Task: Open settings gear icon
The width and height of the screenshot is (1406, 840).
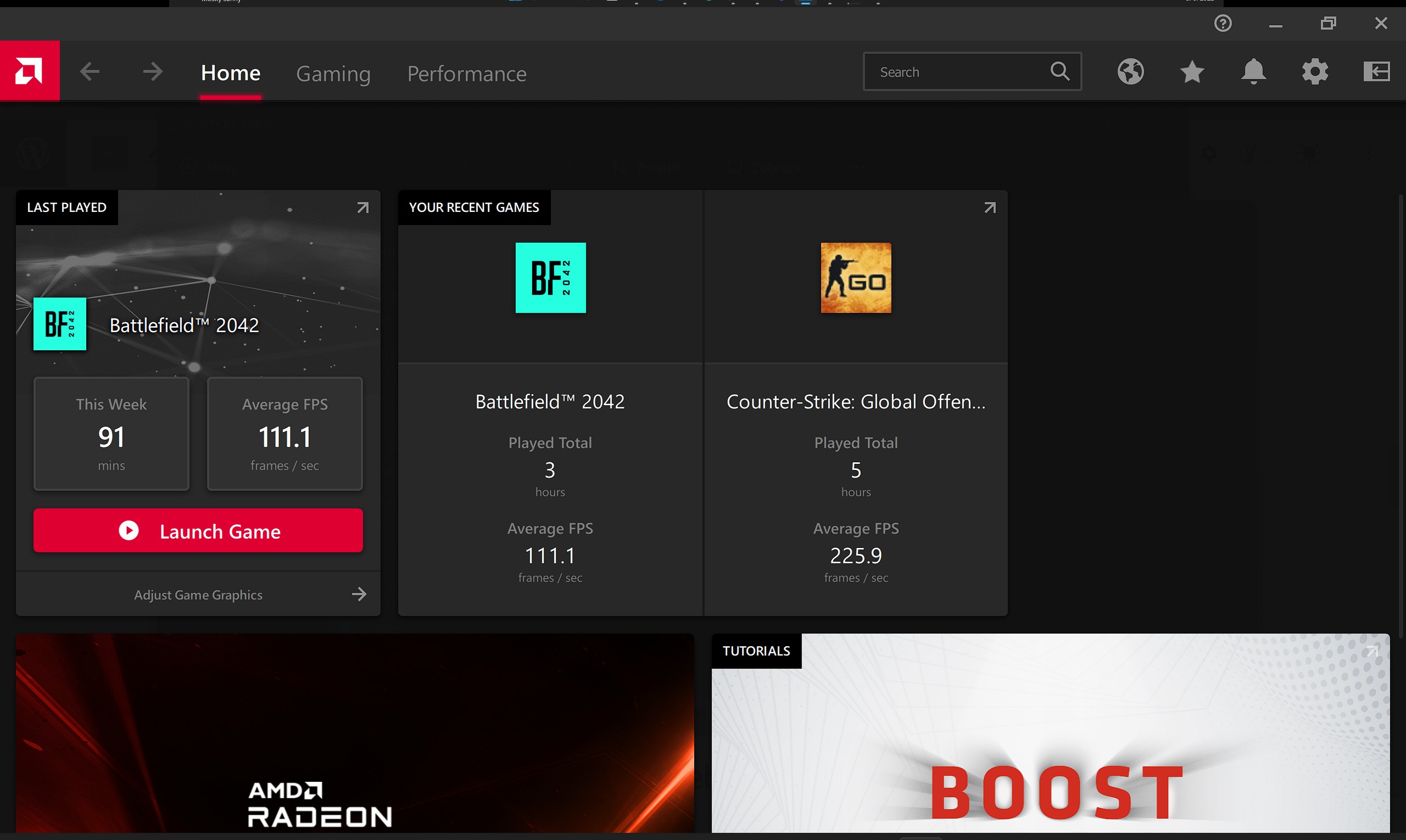Action: point(1315,72)
